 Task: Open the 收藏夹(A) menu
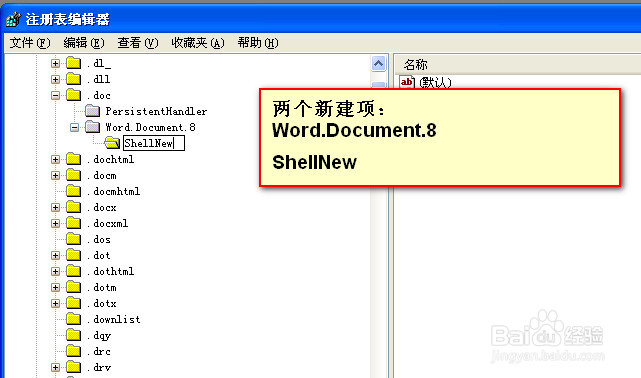pyautogui.click(x=198, y=43)
